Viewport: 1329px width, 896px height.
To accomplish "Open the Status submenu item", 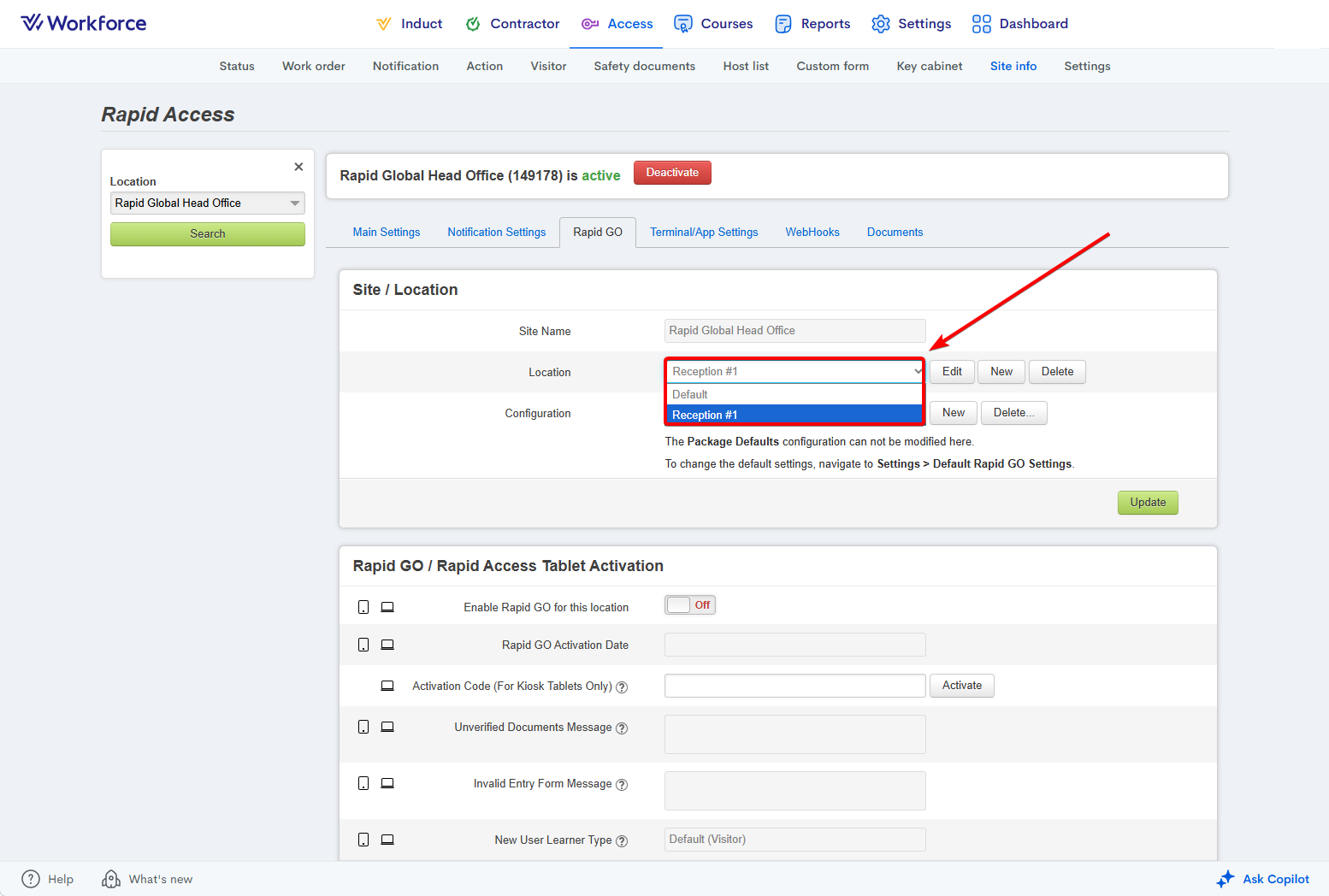I will click(x=237, y=66).
